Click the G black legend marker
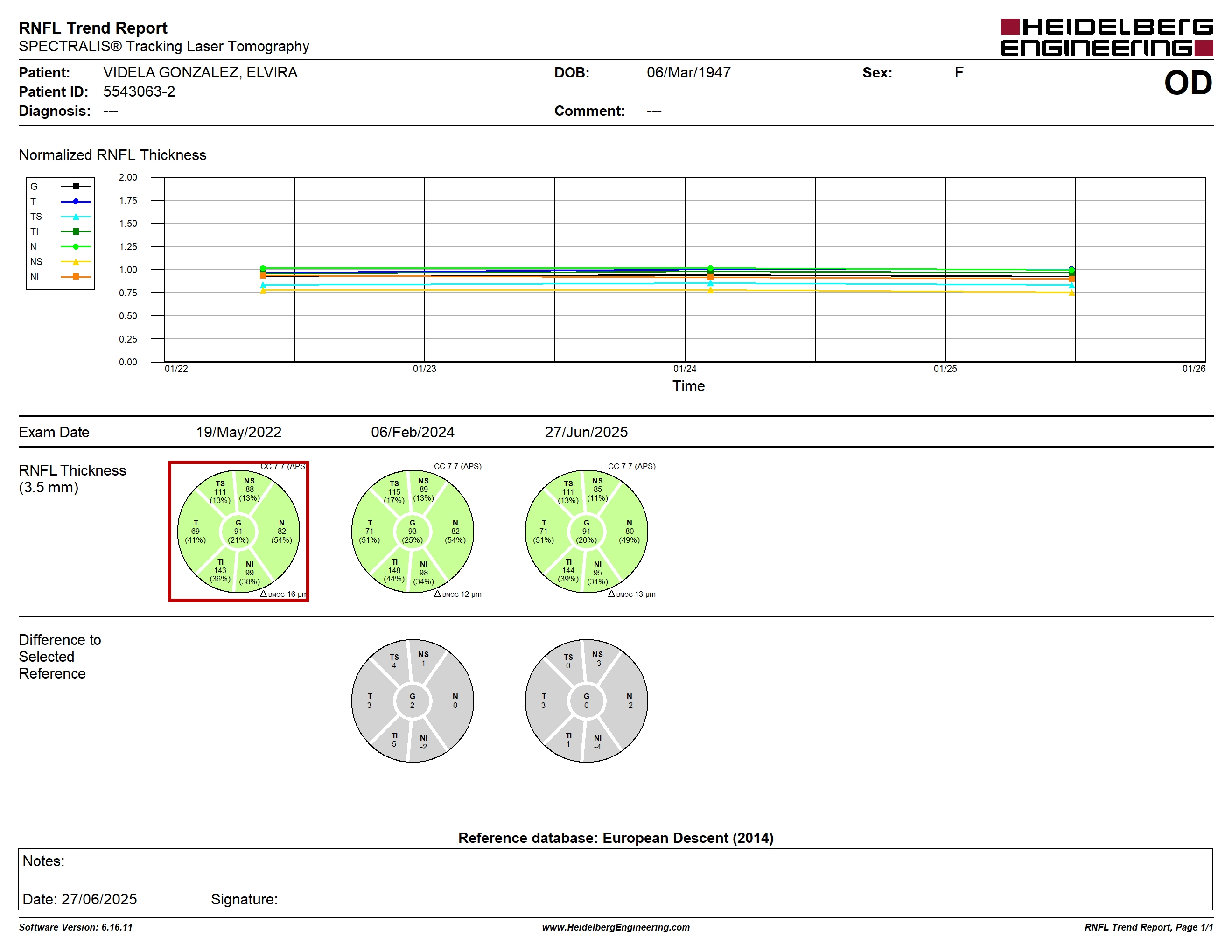The height and width of the screenshot is (952, 1232). 76,186
